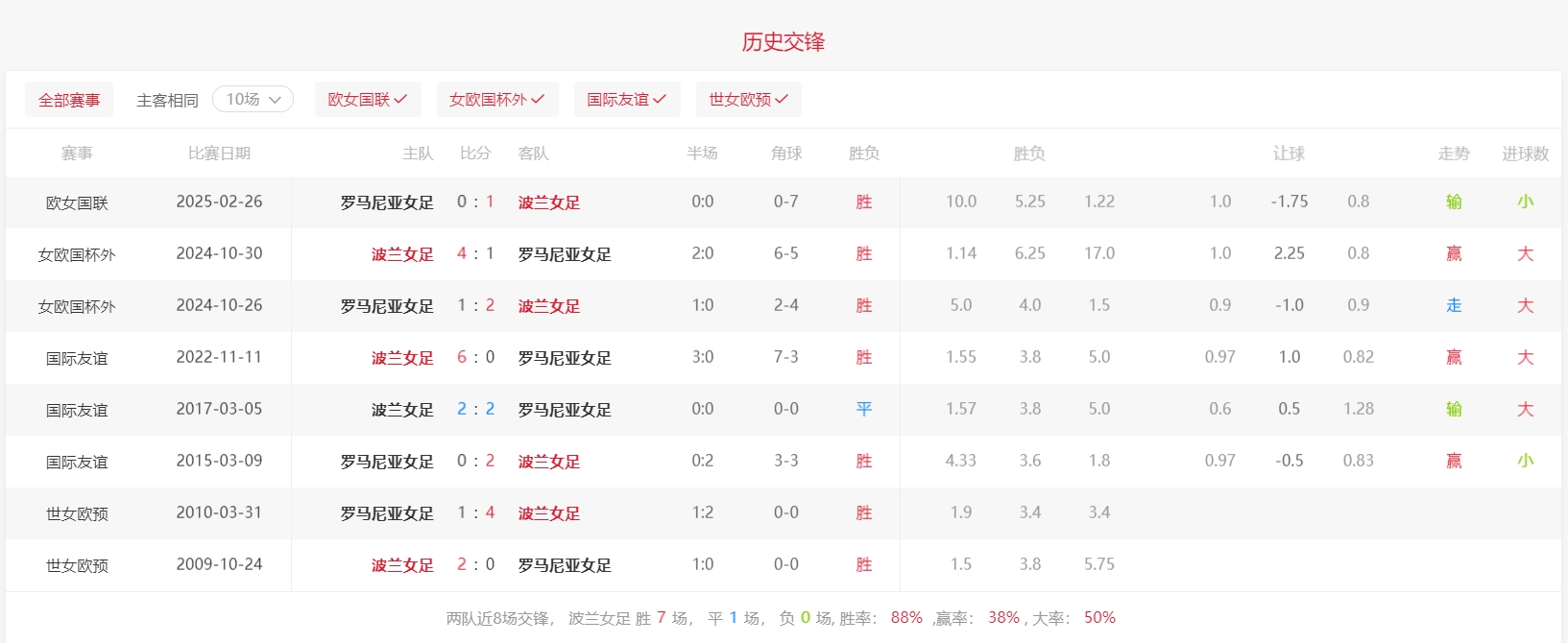This screenshot has width=1568, height=643.
Task: Click the 进球数 column header
Action: [x=1525, y=154]
